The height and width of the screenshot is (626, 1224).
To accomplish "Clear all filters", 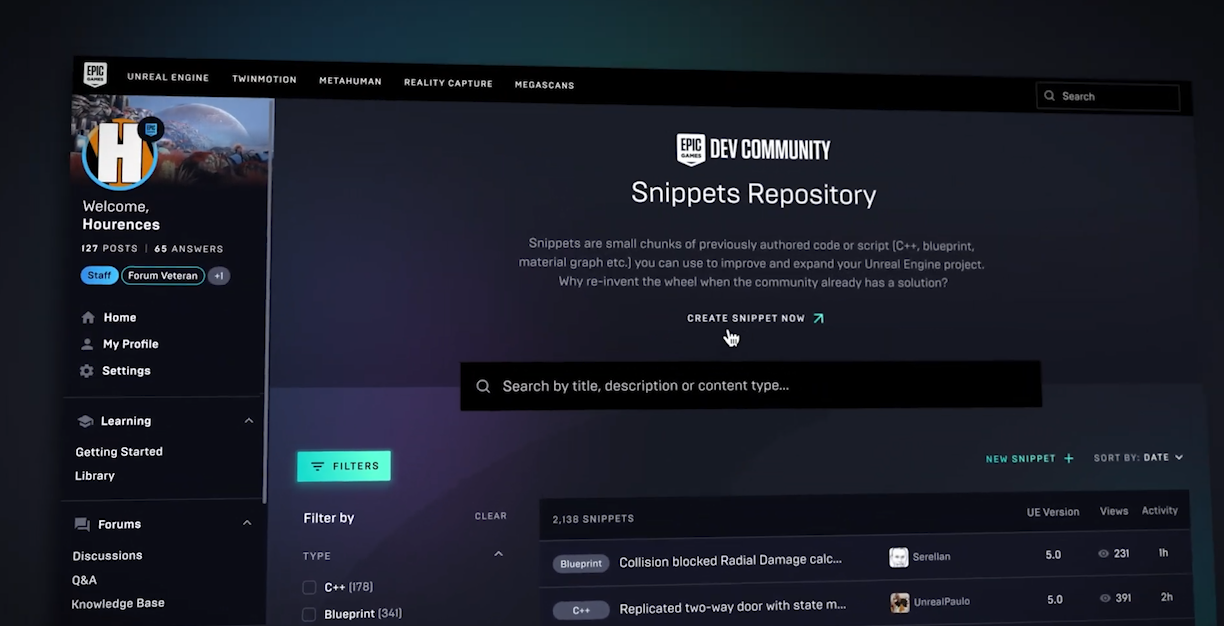I will point(491,516).
